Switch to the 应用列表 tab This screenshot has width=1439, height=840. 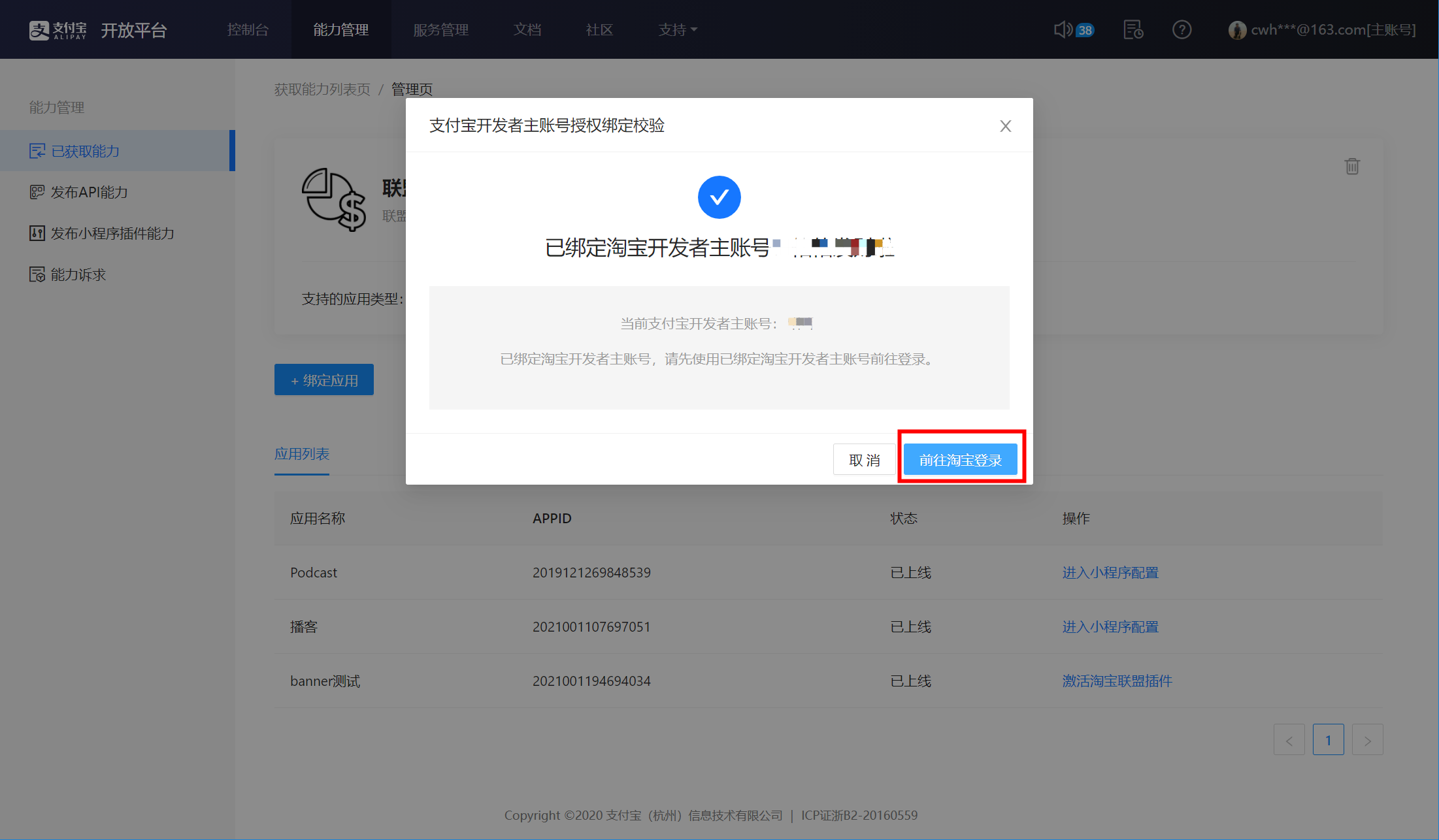(302, 454)
